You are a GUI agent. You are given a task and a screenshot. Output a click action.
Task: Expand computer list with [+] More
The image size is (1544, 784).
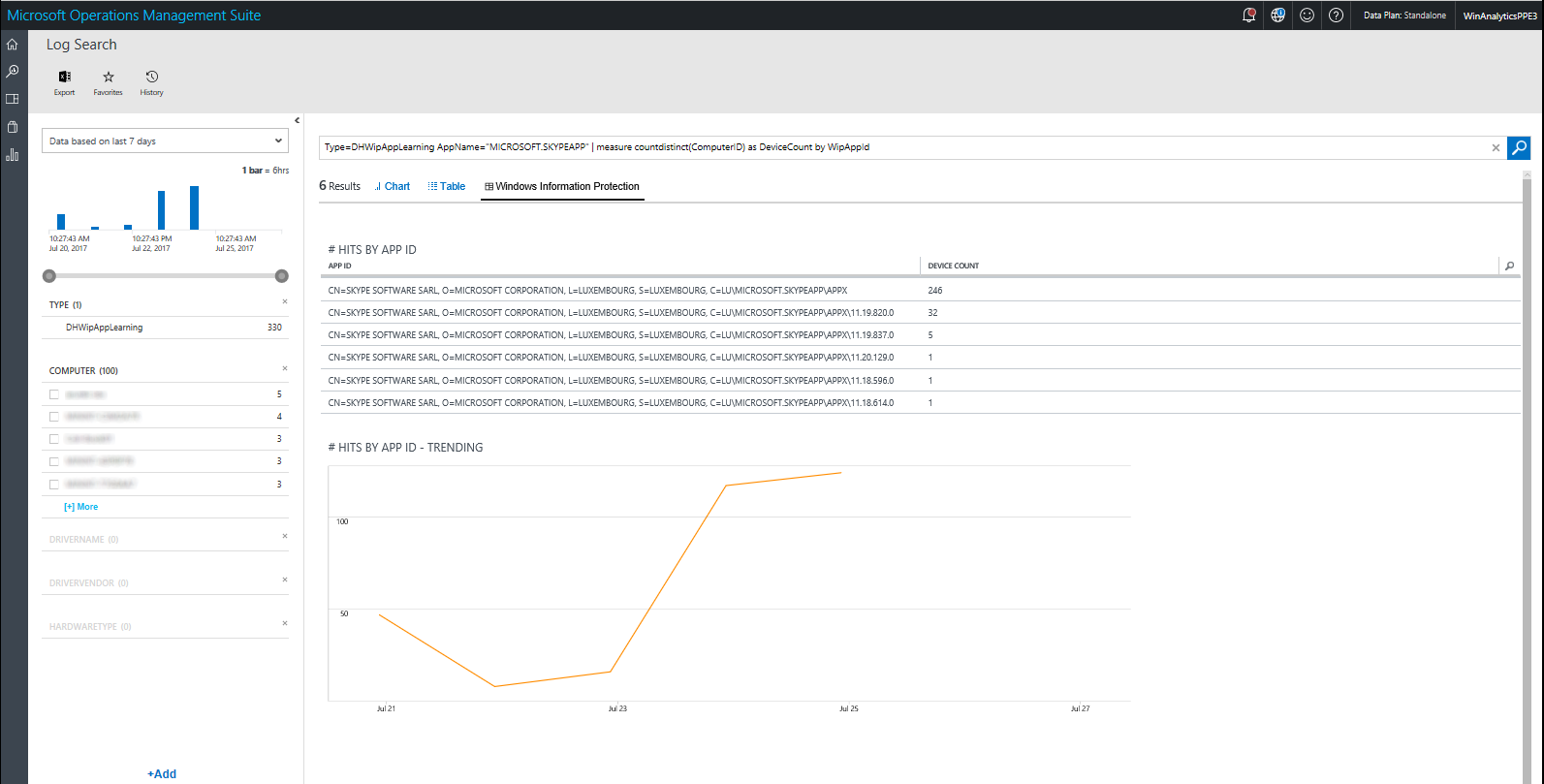(80, 507)
